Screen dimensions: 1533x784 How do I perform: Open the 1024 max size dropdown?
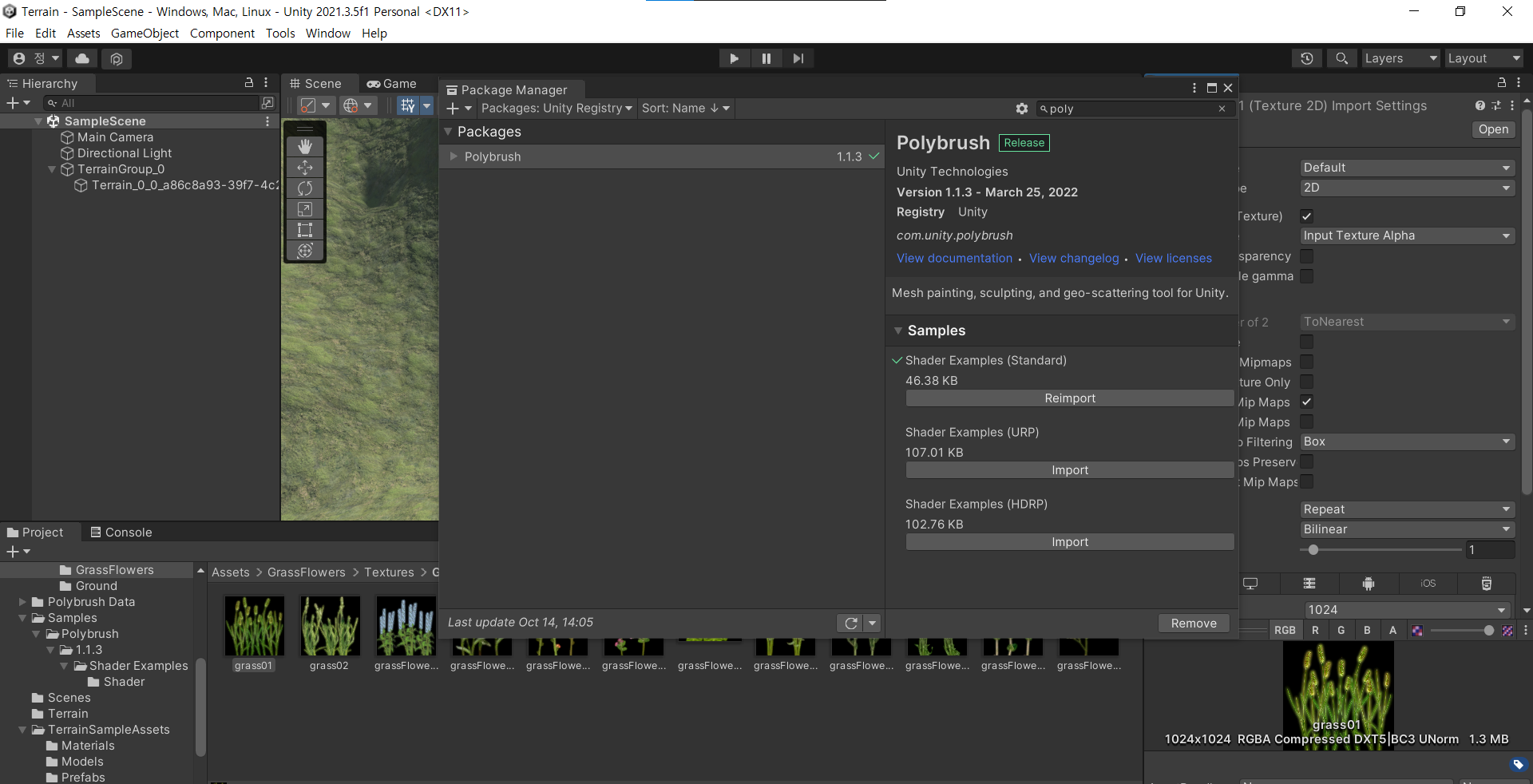pyautogui.click(x=1407, y=610)
